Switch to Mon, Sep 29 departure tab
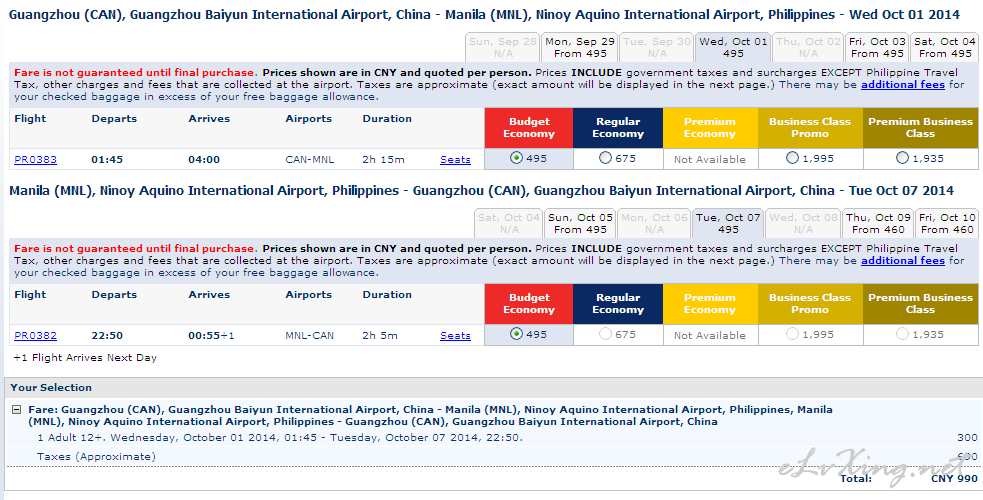 pos(580,48)
